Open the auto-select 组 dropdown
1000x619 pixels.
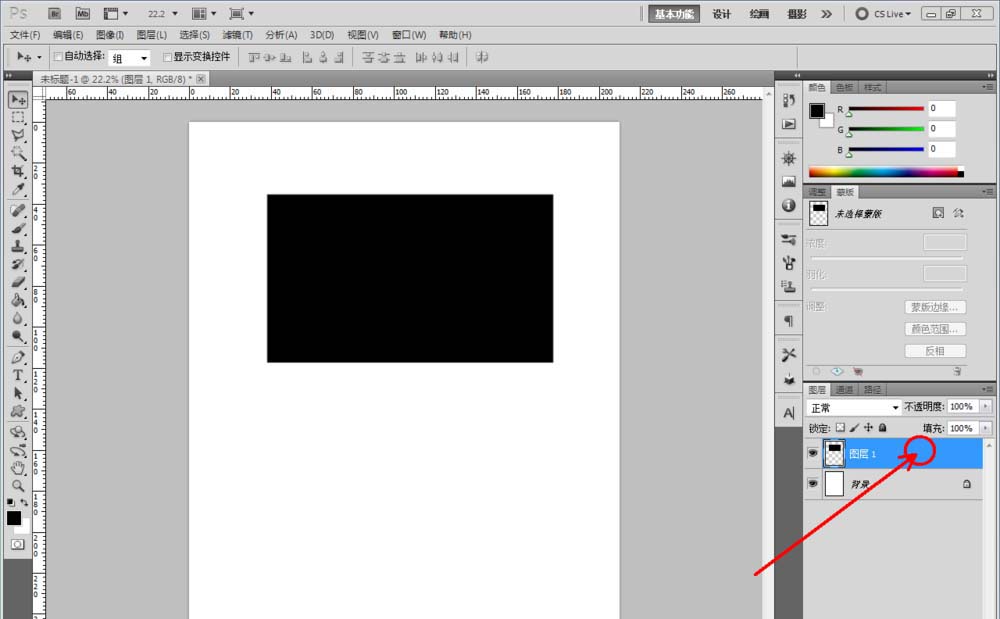pos(129,58)
